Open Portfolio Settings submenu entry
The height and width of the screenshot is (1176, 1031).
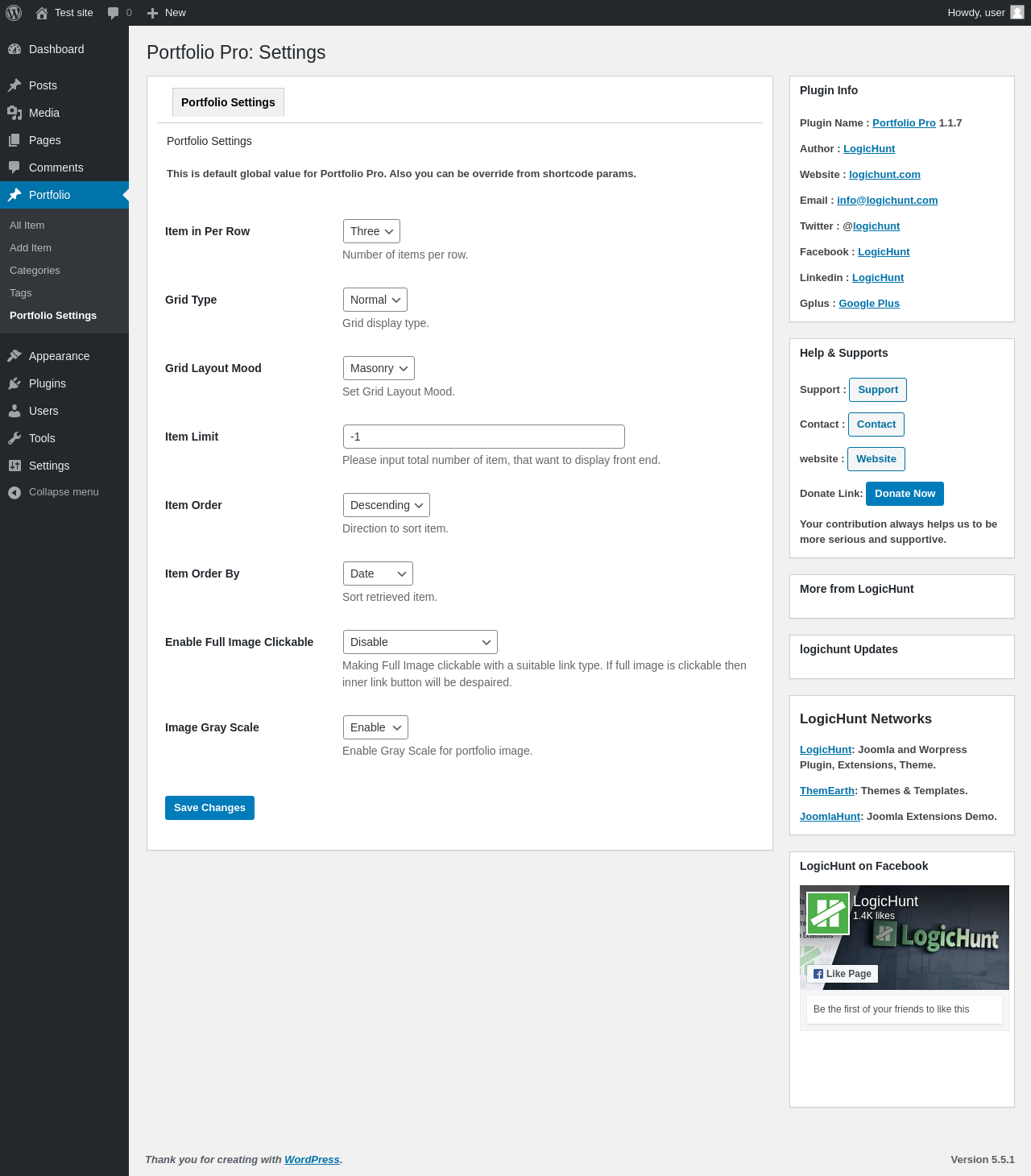tap(64, 316)
